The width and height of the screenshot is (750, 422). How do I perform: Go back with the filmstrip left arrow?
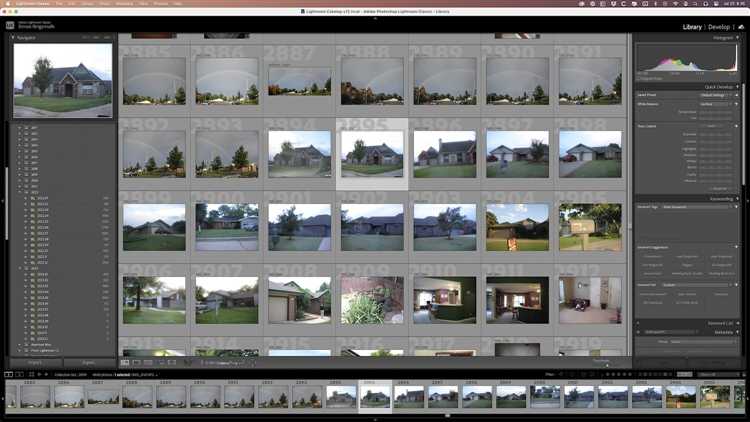pyautogui.click(x=40, y=374)
